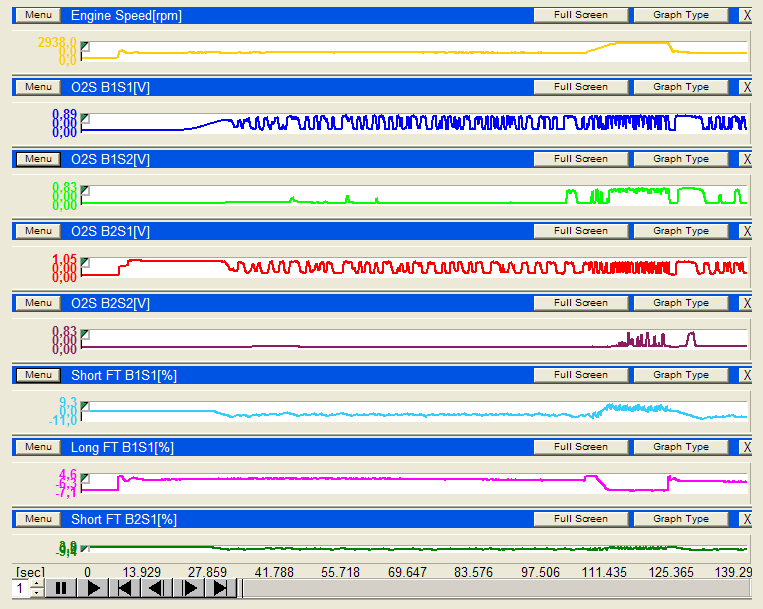Open Graph Type for O2S B2S1 graph
Image resolution: width=763 pixels, height=609 pixels.
click(x=681, y=231)
